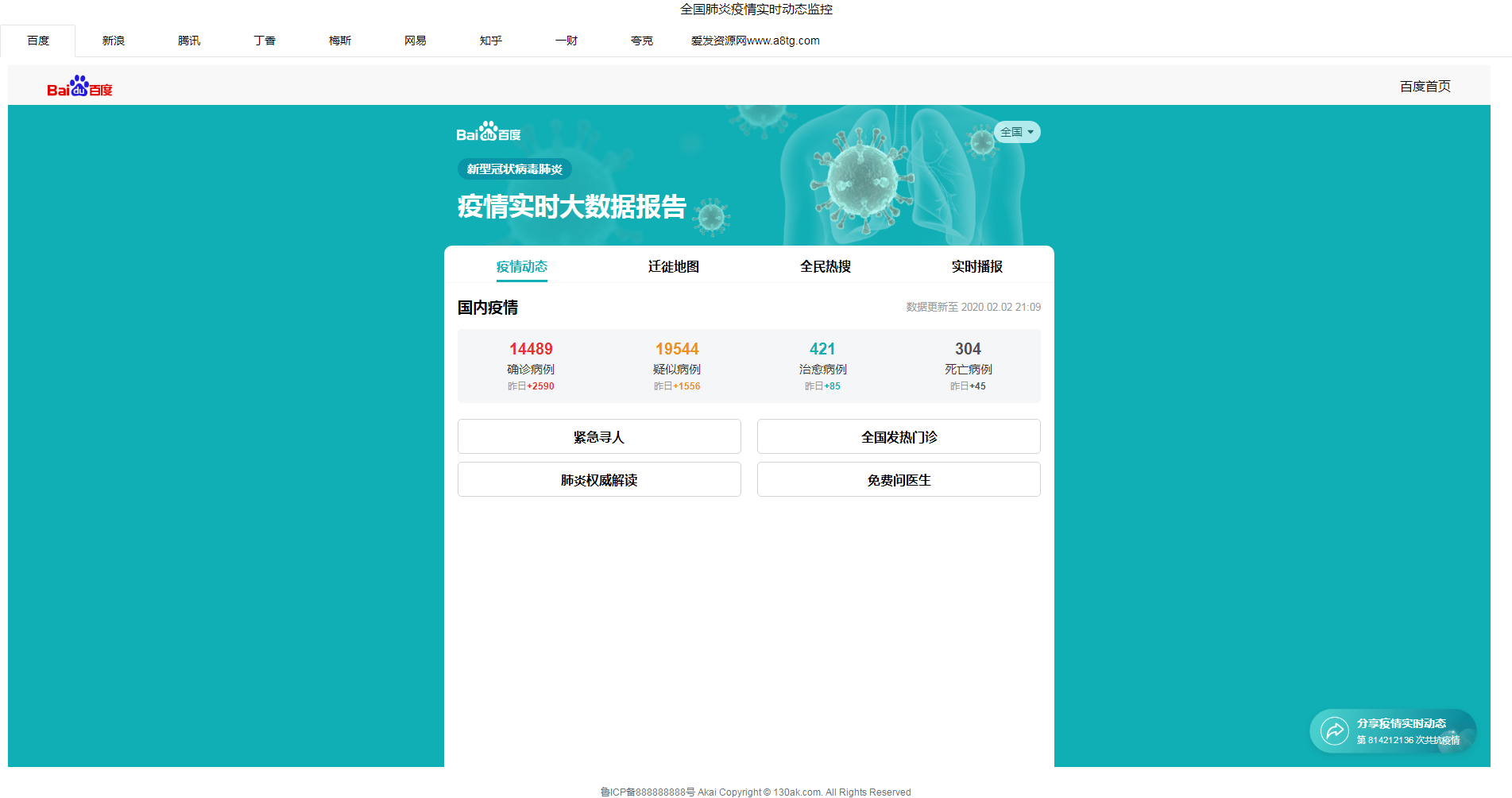Click the white Baidu logo on banner
Viewport: 1512px width, 798px height.
point(488,132)
